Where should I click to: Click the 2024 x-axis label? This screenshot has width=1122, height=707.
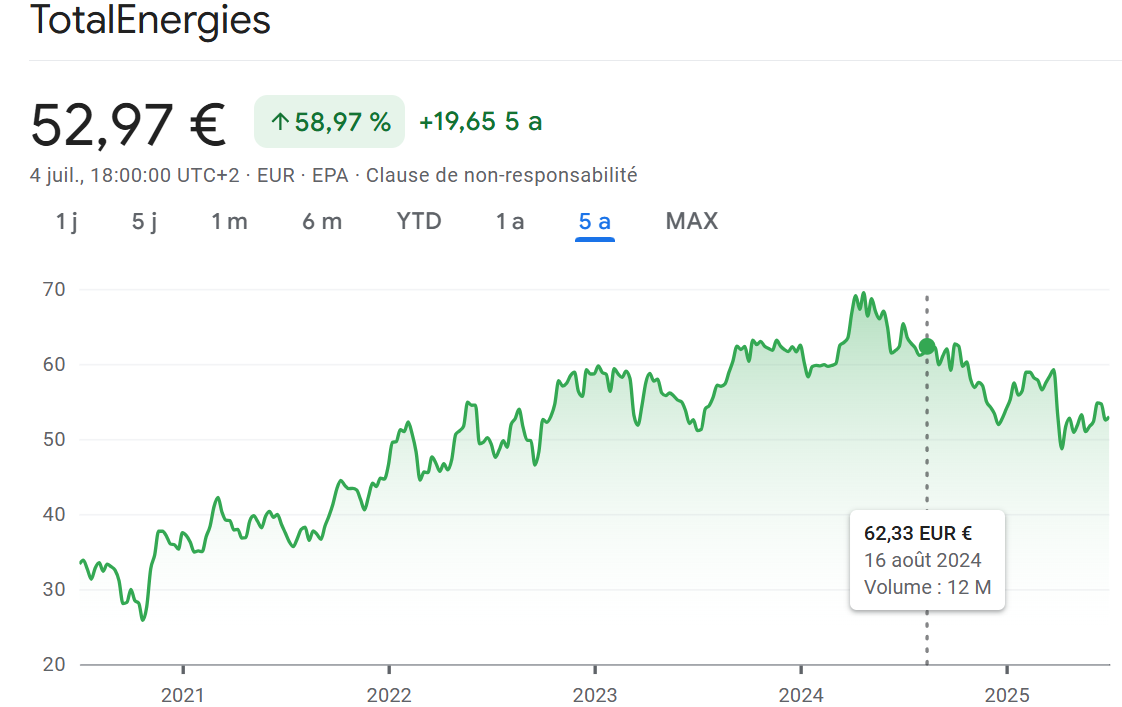[801, 695]
